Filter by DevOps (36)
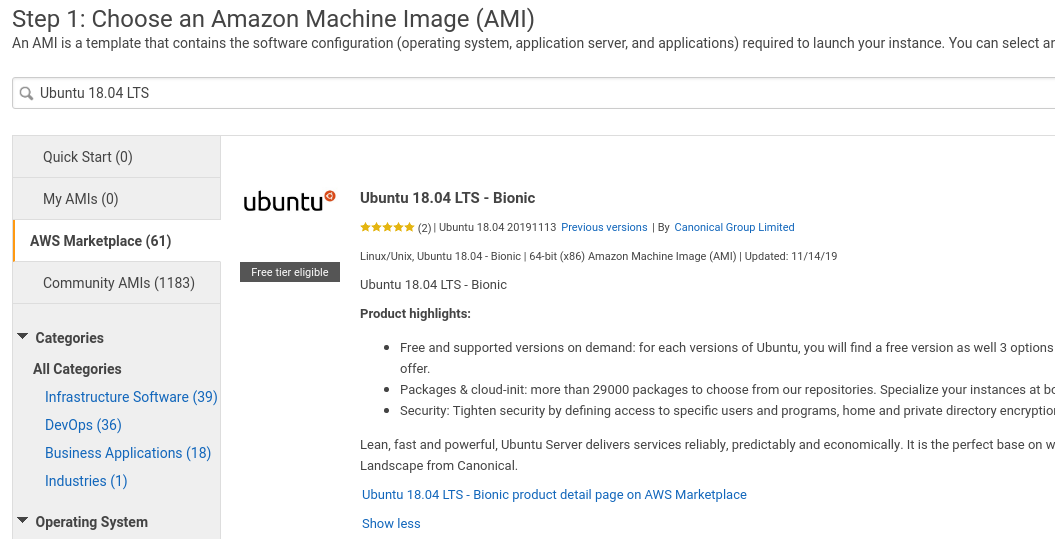 coord(83,425)
